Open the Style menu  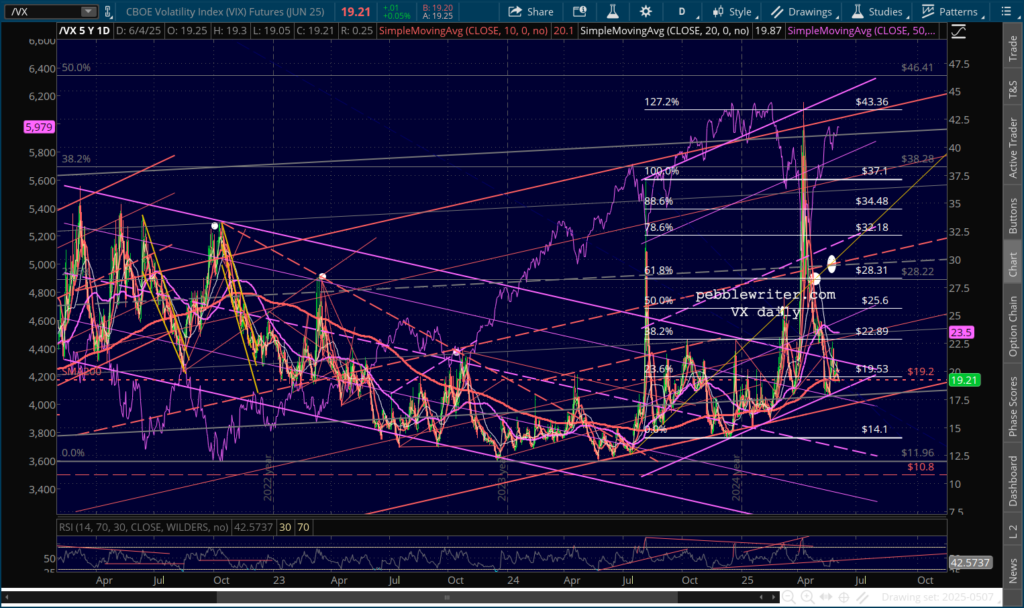pos(731,12)
